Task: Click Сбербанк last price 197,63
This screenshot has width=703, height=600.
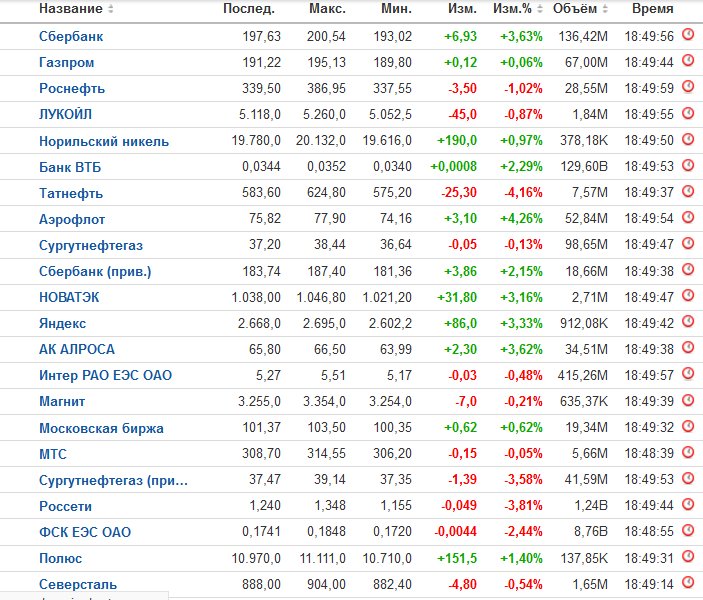Action: [261, 36]
